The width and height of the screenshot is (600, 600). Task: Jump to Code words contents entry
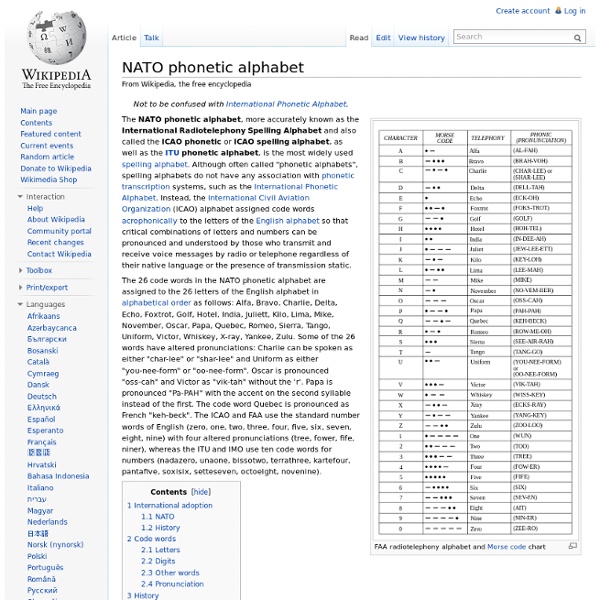(155, 539)
